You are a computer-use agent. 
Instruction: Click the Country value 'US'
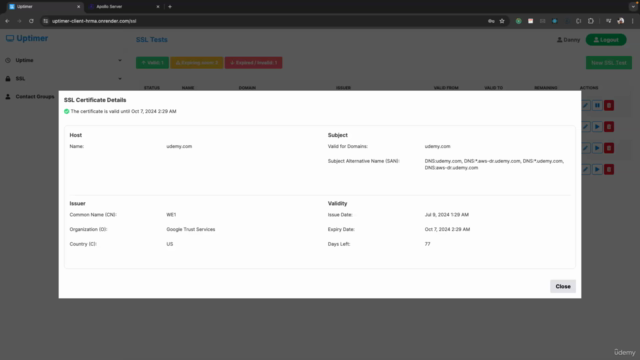[x=170, y=244]
